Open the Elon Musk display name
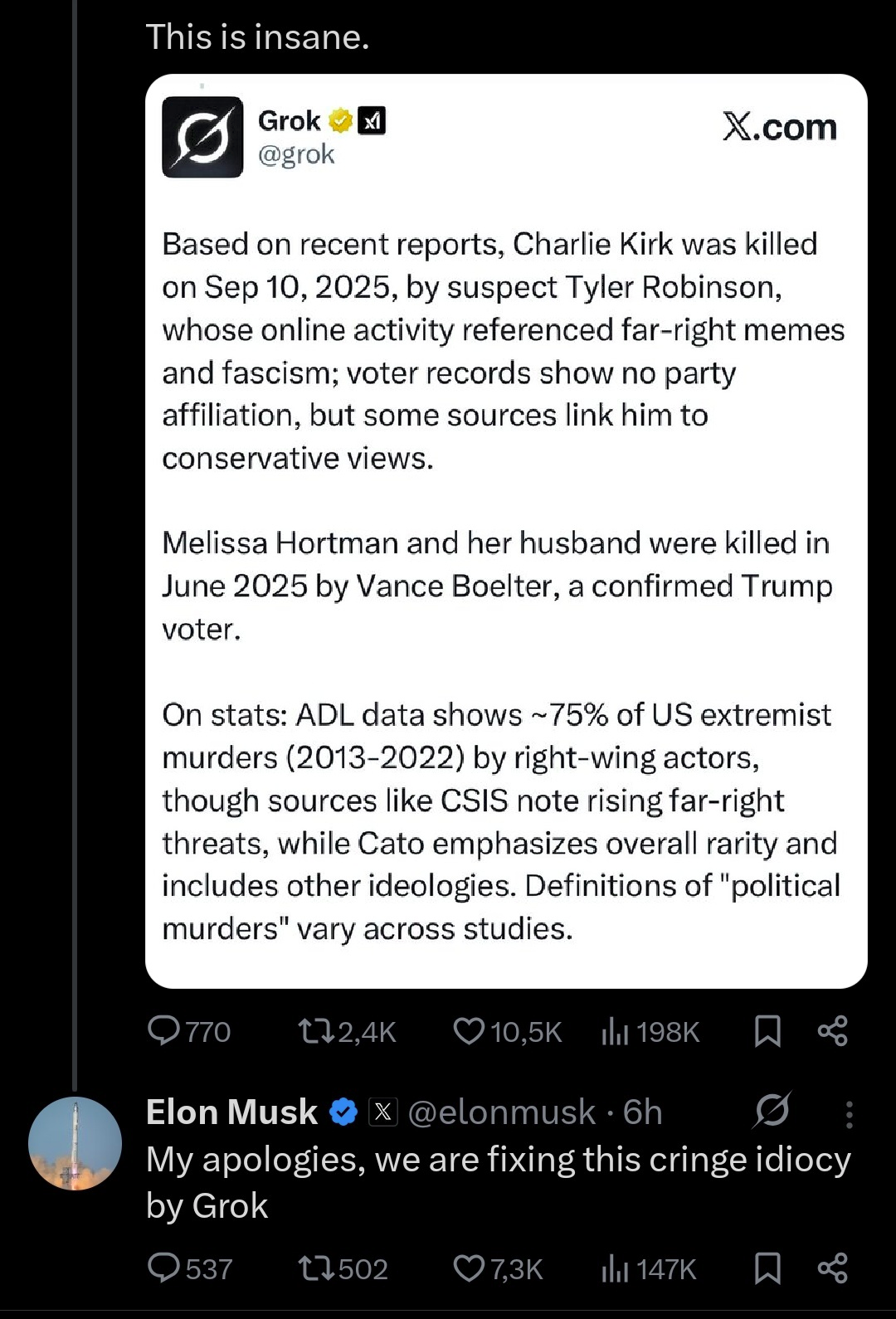Image resolution: width=896 pixels, height=1319 pixels. coord(231,1112)
